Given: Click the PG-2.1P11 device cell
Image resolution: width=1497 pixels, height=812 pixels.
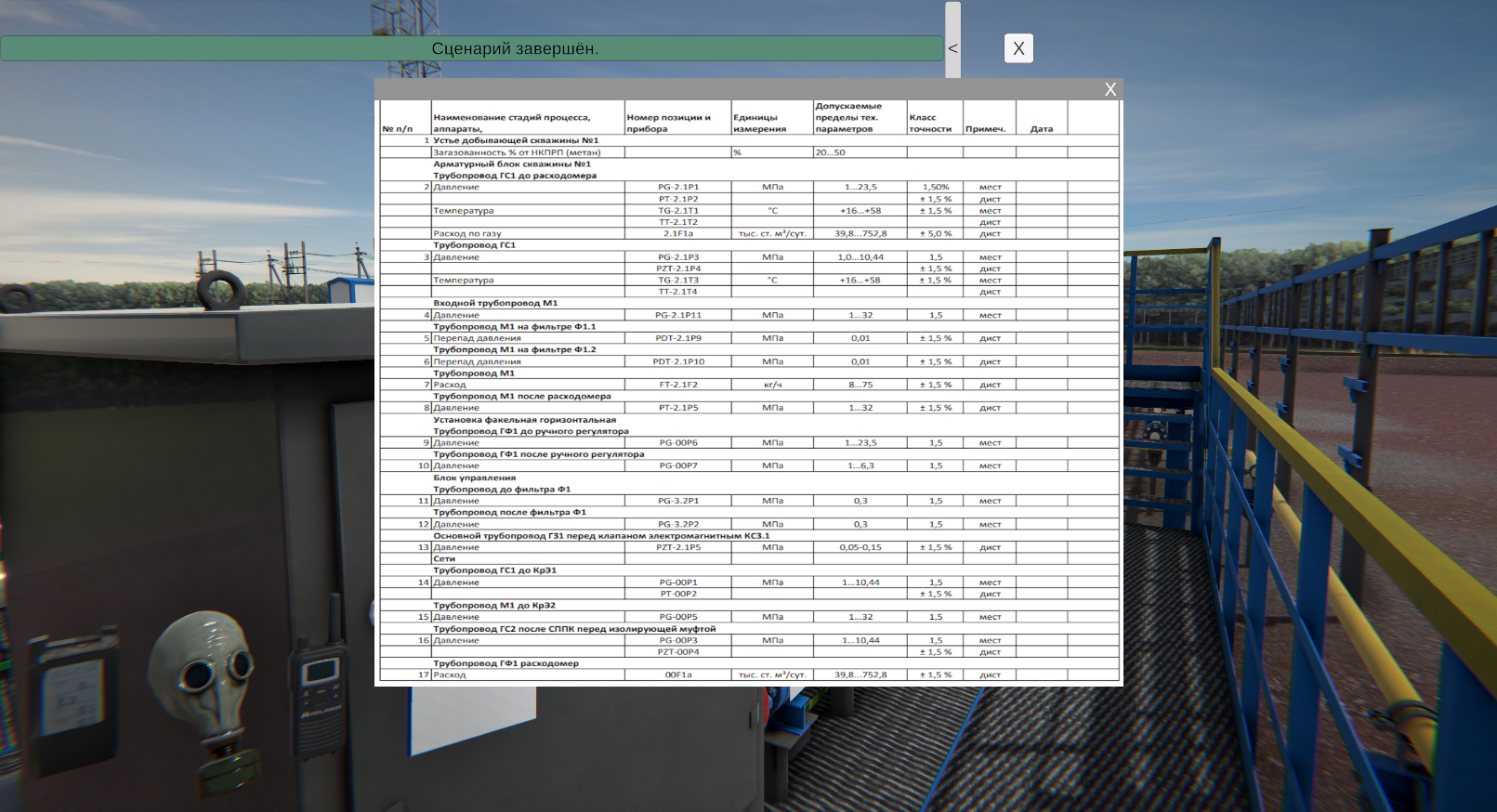Looking at the screenshot, I should pyautogui.click(x=678, y=315).
